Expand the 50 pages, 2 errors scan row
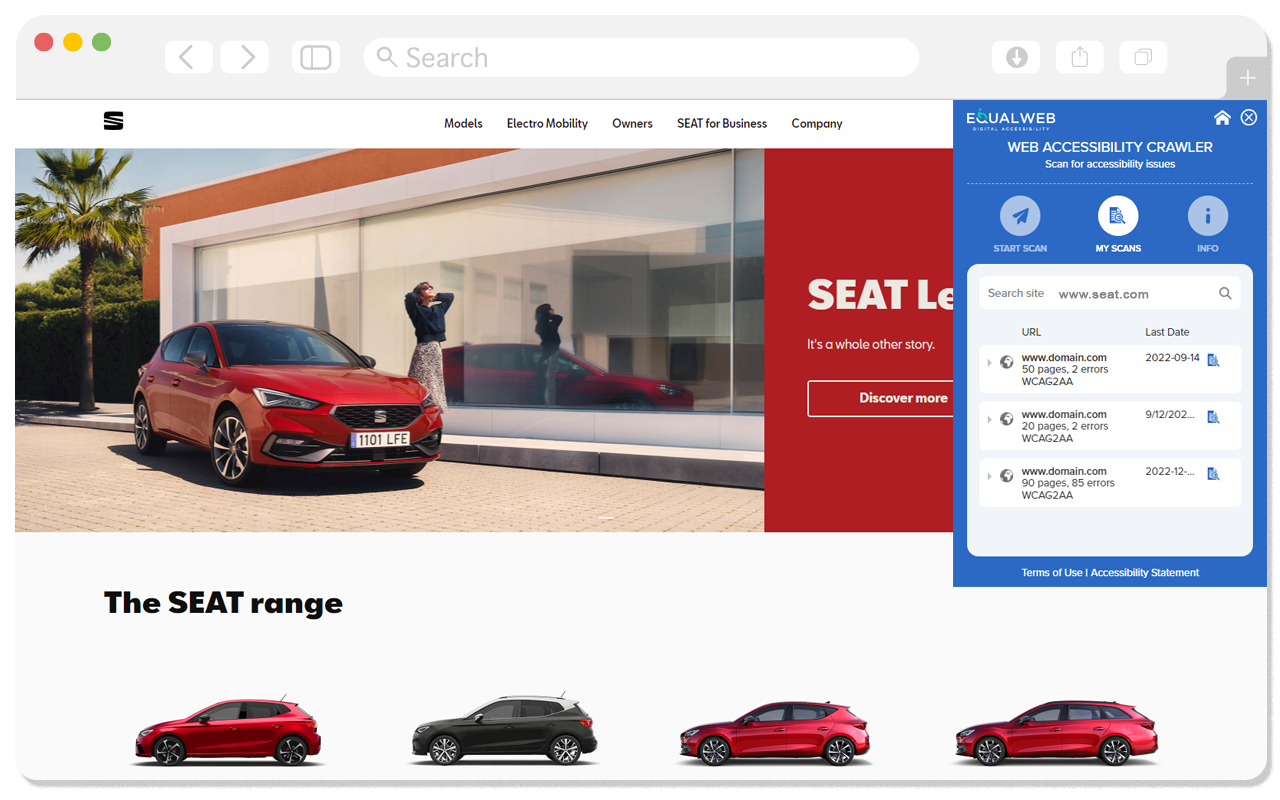Image resolution: width=1280 pixels, height=800 pixels. point(990,362)
